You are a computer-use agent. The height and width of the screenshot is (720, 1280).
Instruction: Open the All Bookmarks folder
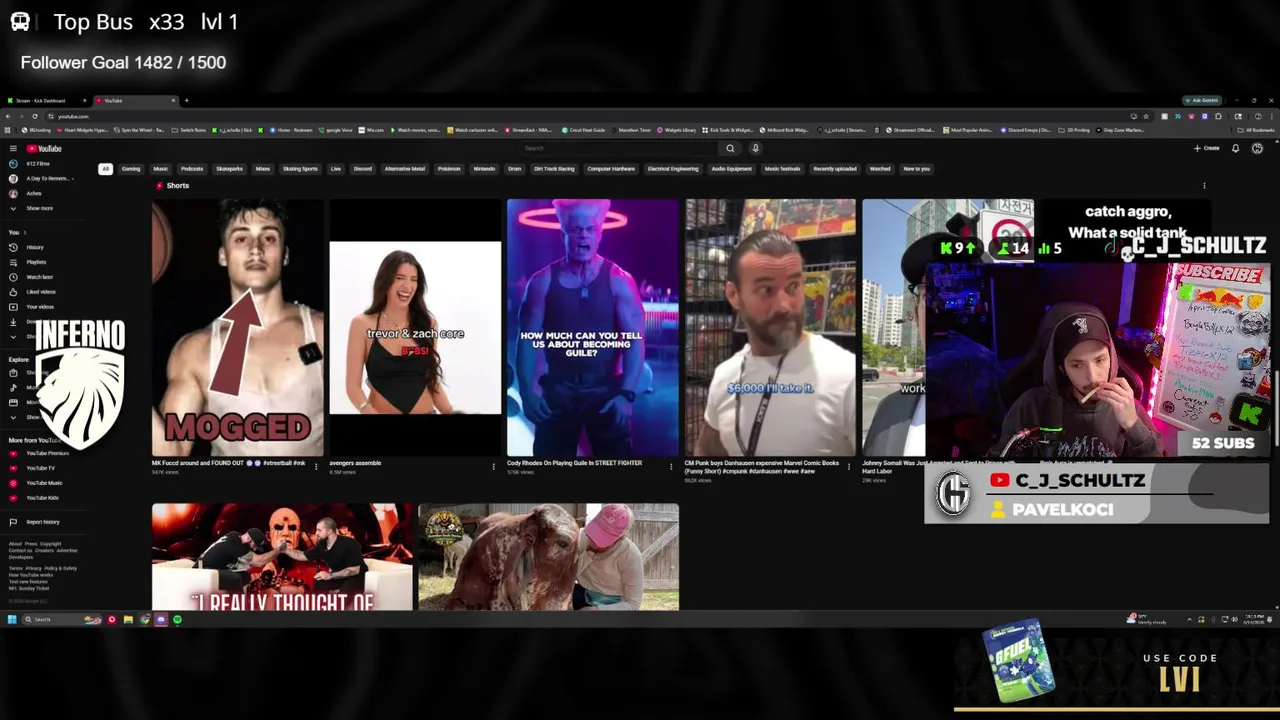tap(1257, 130)
